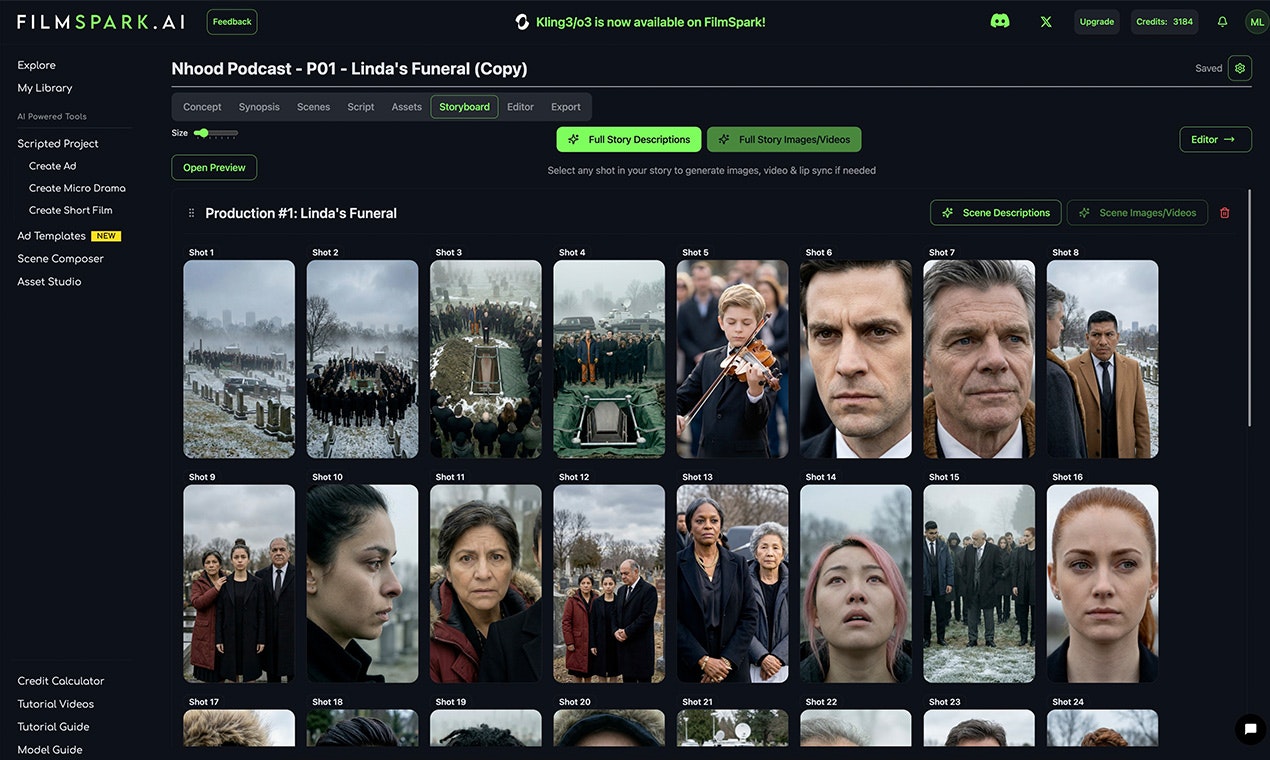This screenshot has width=1270, height=760.
Task: Open Ad Templates from the sidebar
Action: (x=49, y=235)
